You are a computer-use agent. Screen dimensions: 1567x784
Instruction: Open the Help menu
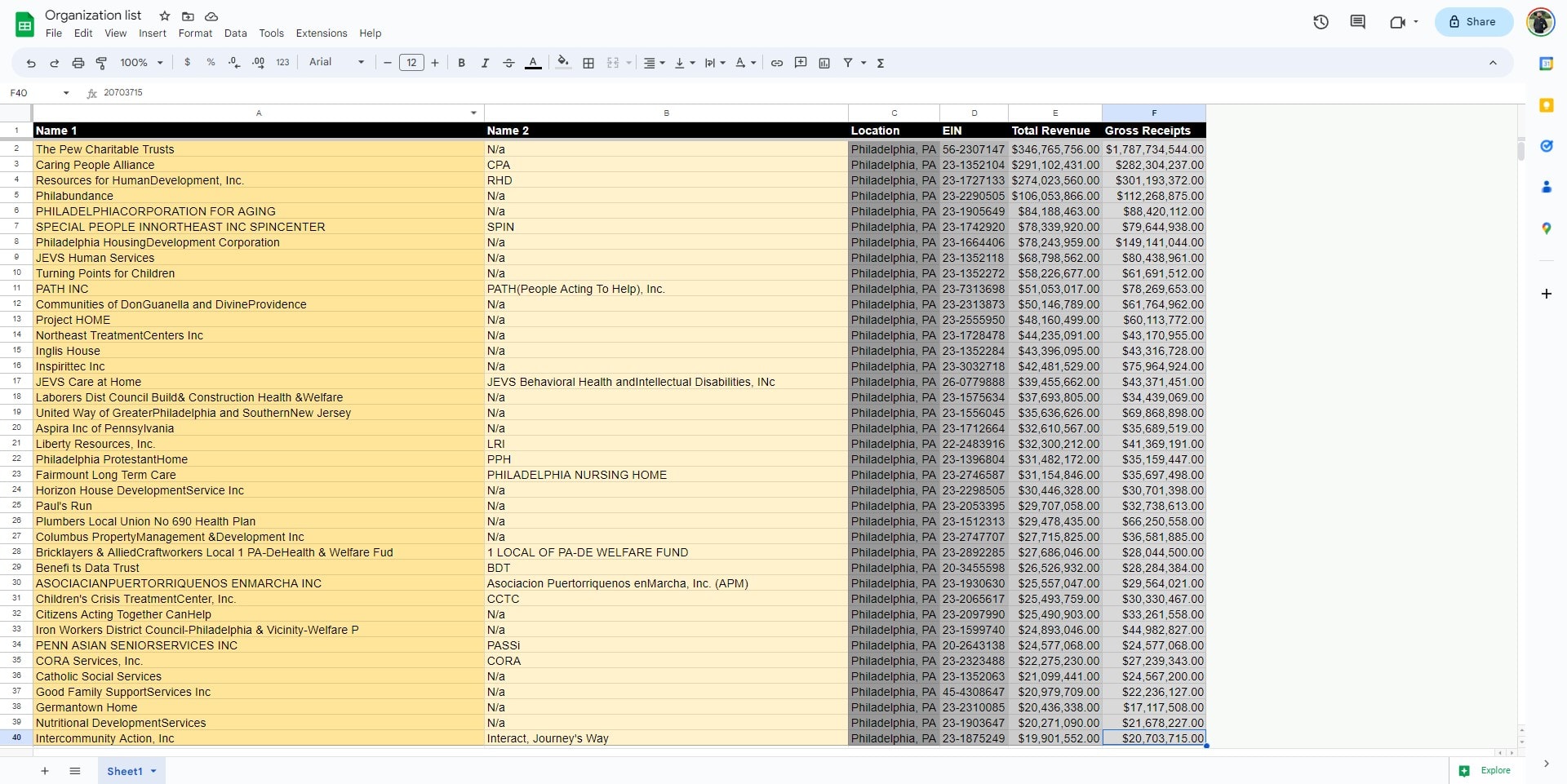point(371,33)
